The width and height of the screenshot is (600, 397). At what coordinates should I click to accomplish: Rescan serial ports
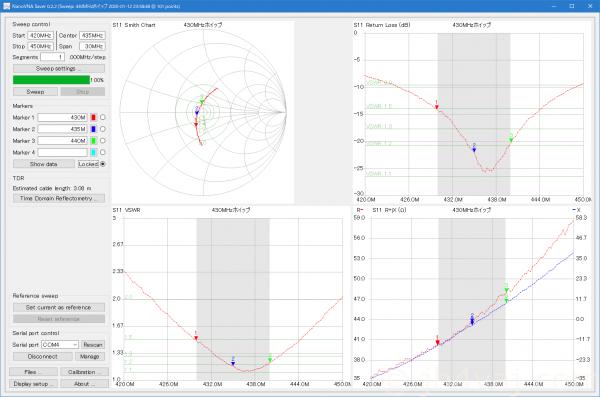click(93, 345)
